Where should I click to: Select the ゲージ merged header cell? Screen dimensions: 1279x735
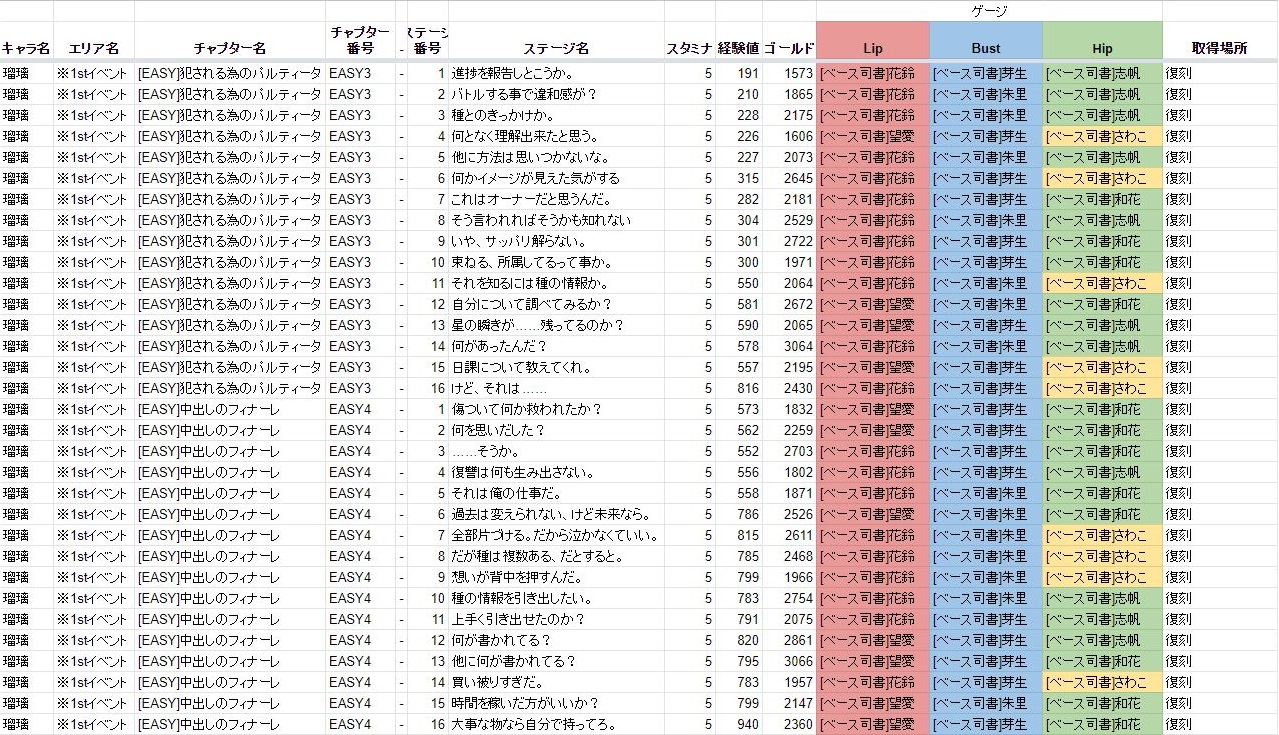[x=989, y=11]
